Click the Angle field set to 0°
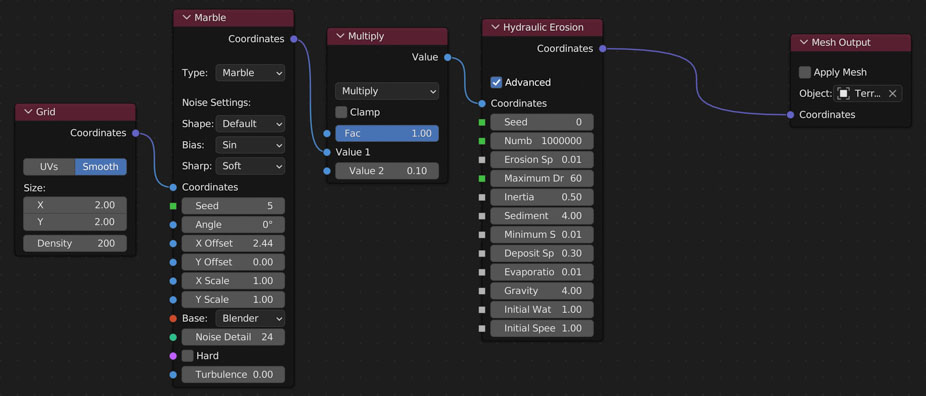The width and height of the screenshot is (926, 396). [x=233, y=225]
